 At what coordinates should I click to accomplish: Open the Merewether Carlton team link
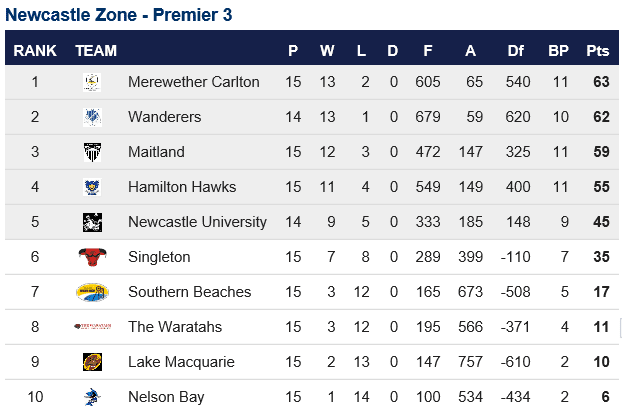pyautogui.click(x=194, y=82)
